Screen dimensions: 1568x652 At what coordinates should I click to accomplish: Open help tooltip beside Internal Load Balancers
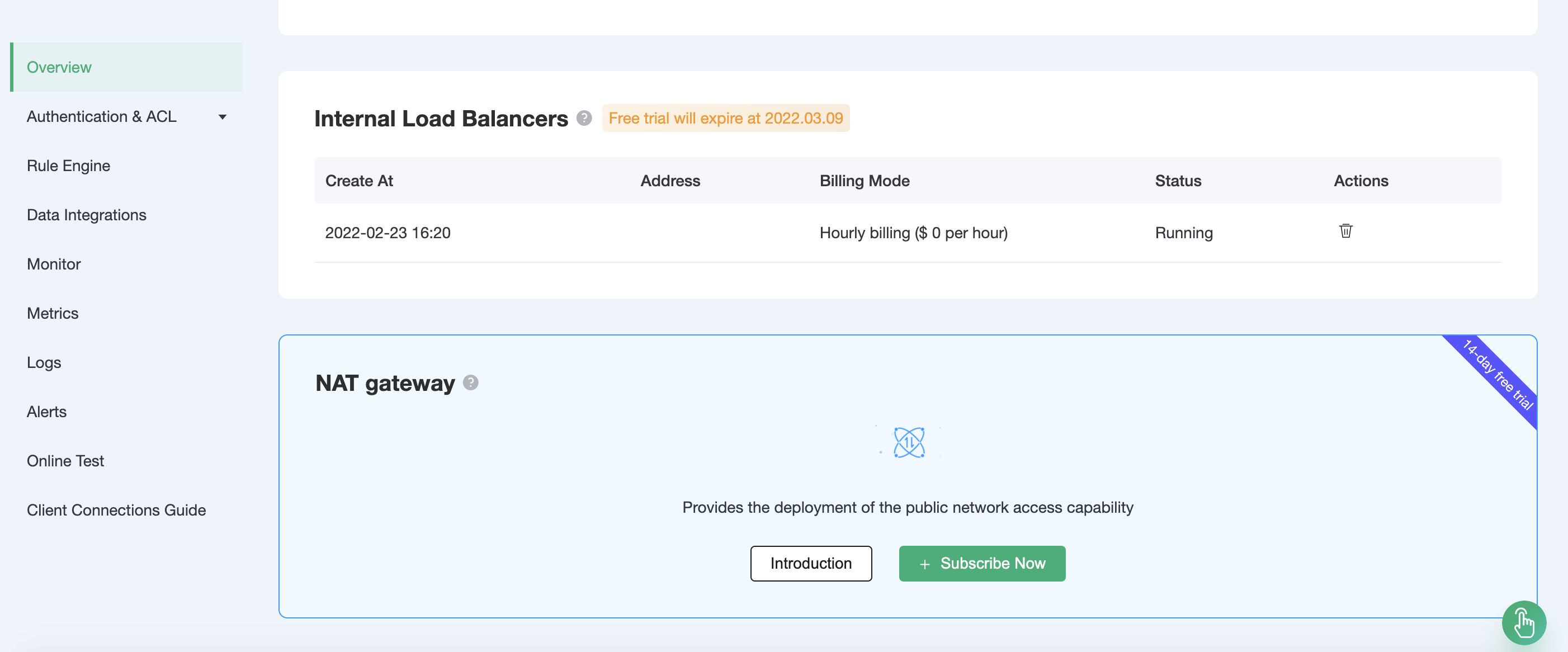584,118
